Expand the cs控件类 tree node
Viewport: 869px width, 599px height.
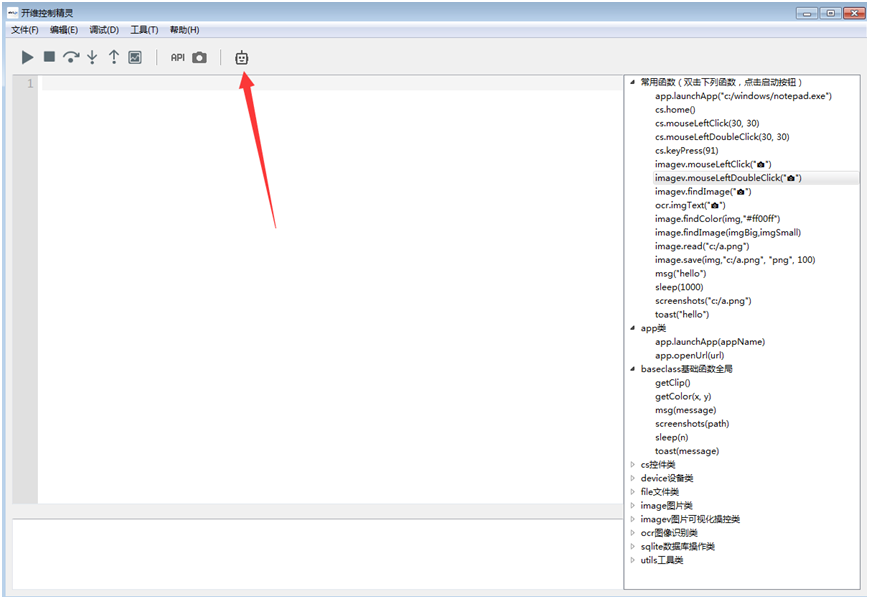(632, 464)
